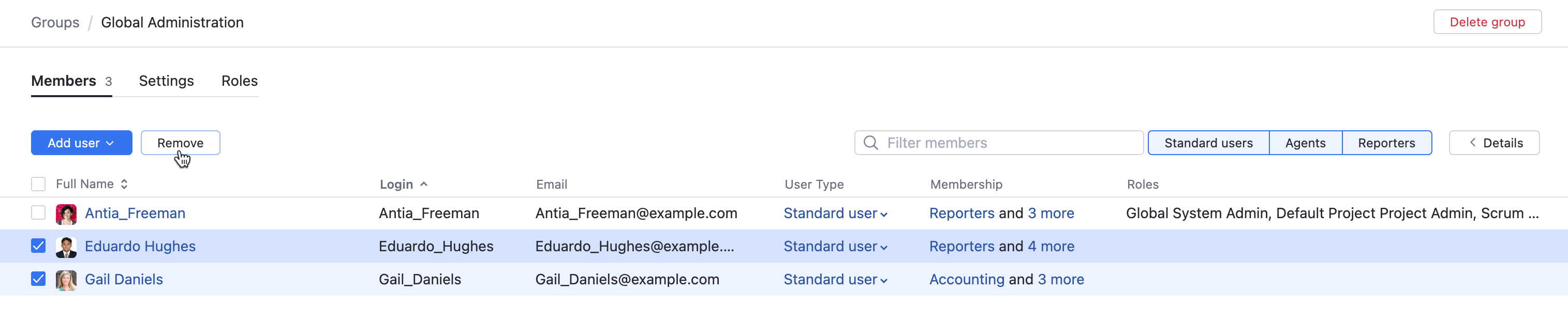
Task: Switch to the Settings tab
Action: 166,81
